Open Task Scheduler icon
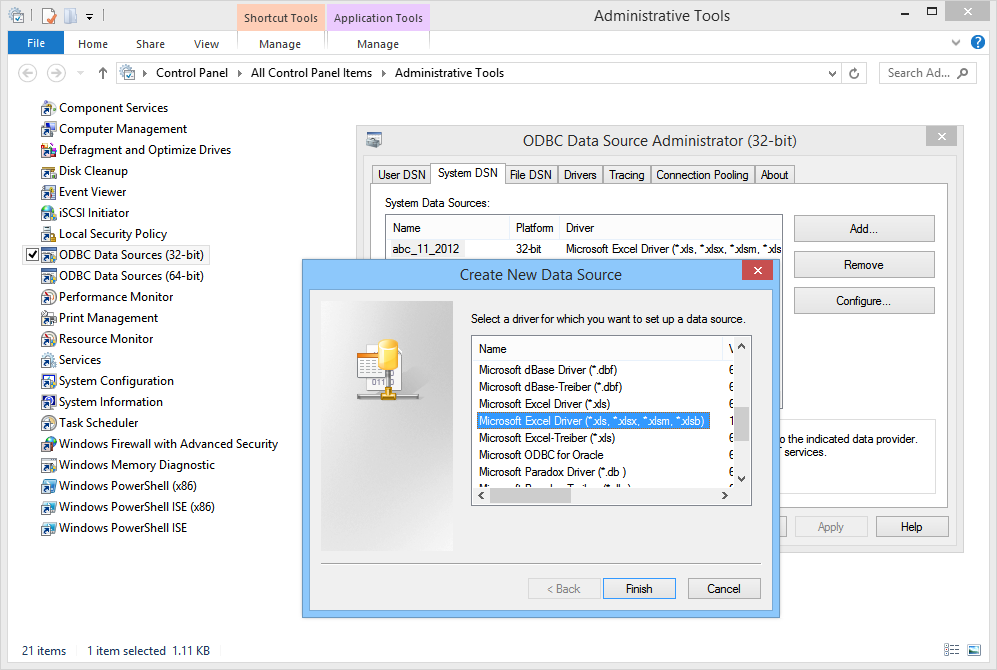Screen dimensions: 997x670 click(48, 423)
